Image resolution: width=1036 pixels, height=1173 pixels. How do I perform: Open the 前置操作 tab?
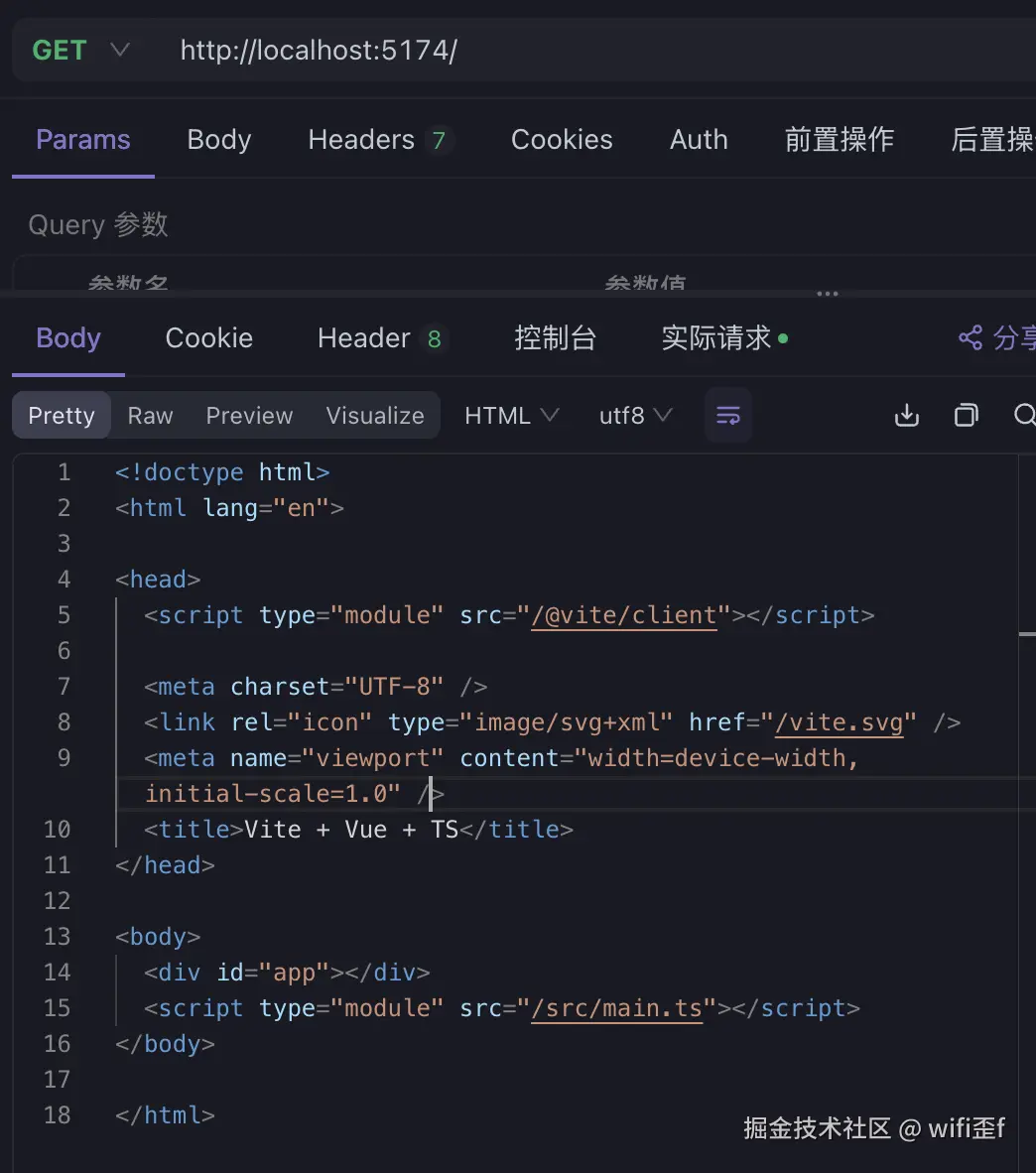[x=840, y=140]
